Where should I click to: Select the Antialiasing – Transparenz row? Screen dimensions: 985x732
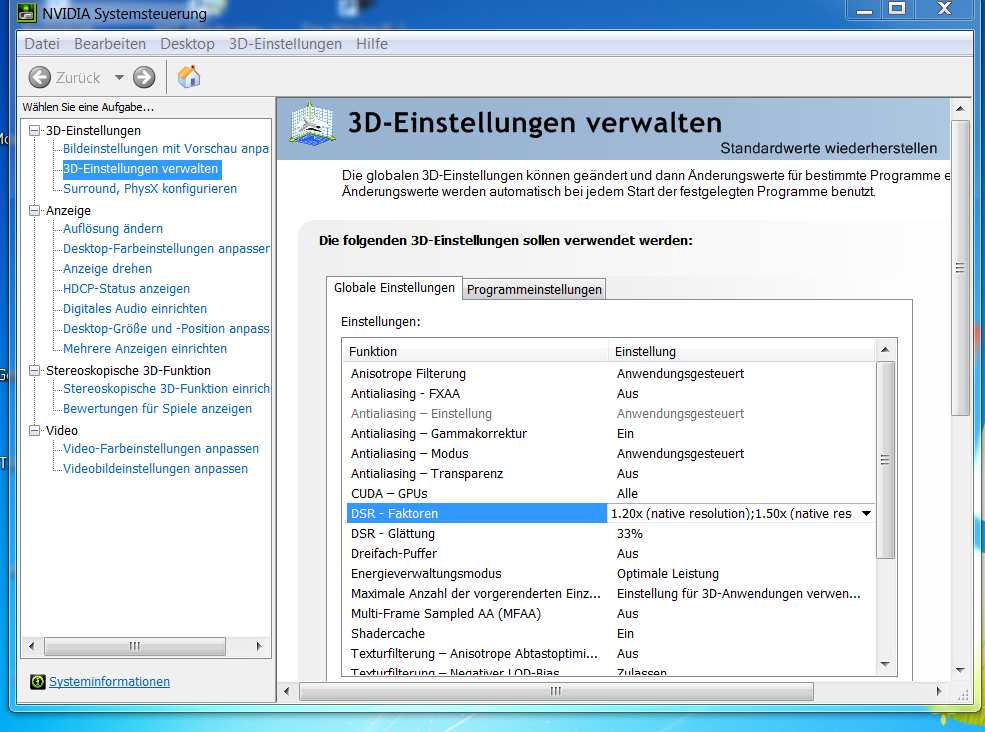click(610, 474)
